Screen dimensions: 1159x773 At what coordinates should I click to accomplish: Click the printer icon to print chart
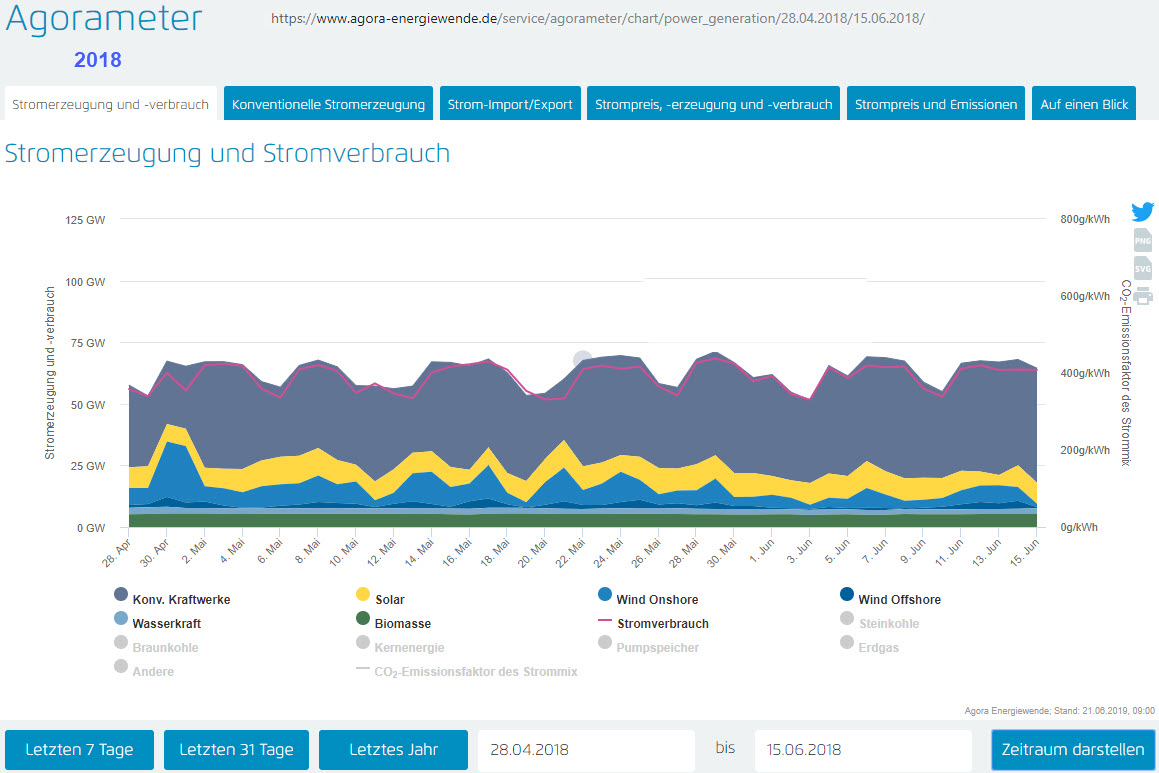[x=1142, y=295]
